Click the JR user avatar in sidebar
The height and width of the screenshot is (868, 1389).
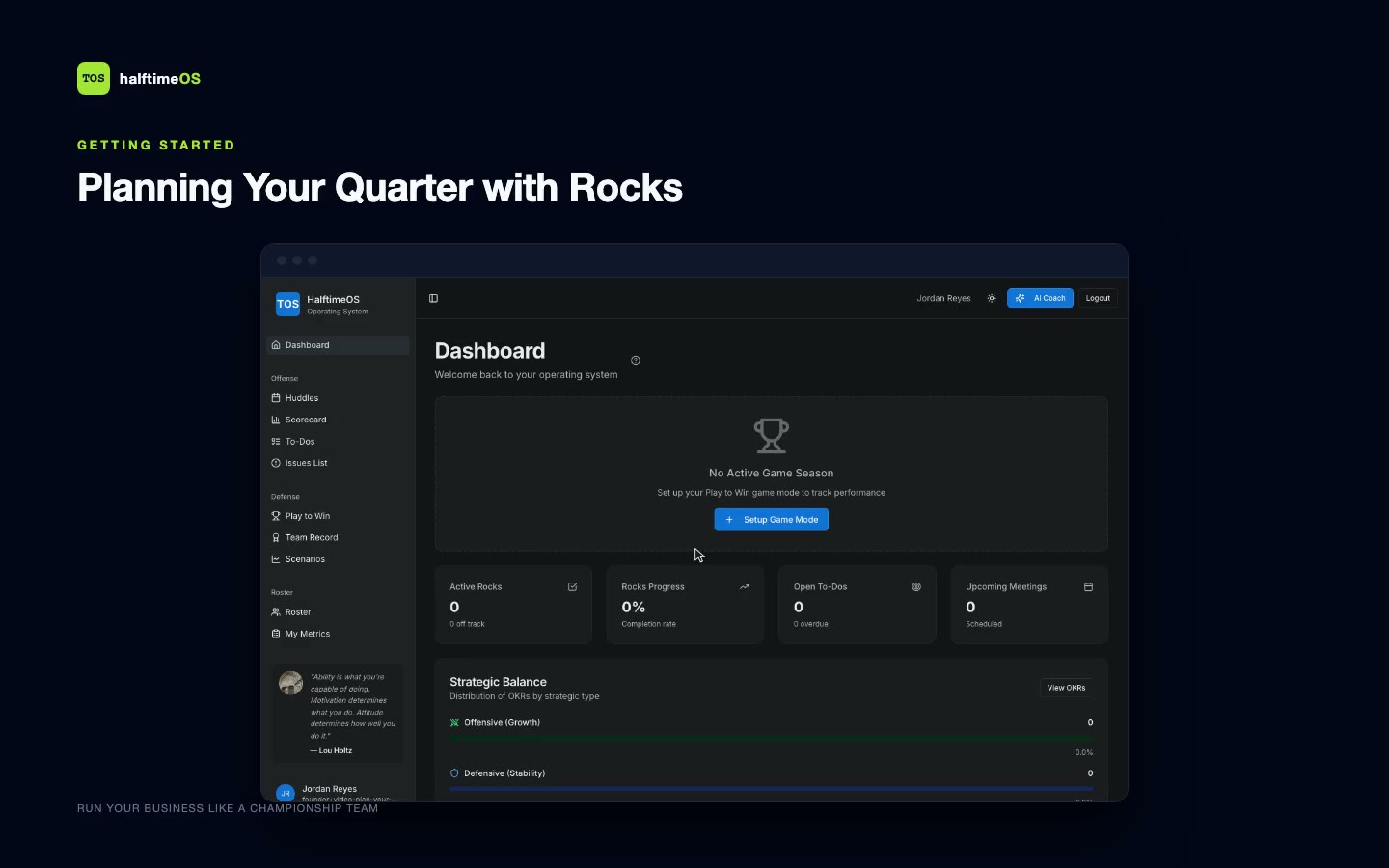[286, 793]
